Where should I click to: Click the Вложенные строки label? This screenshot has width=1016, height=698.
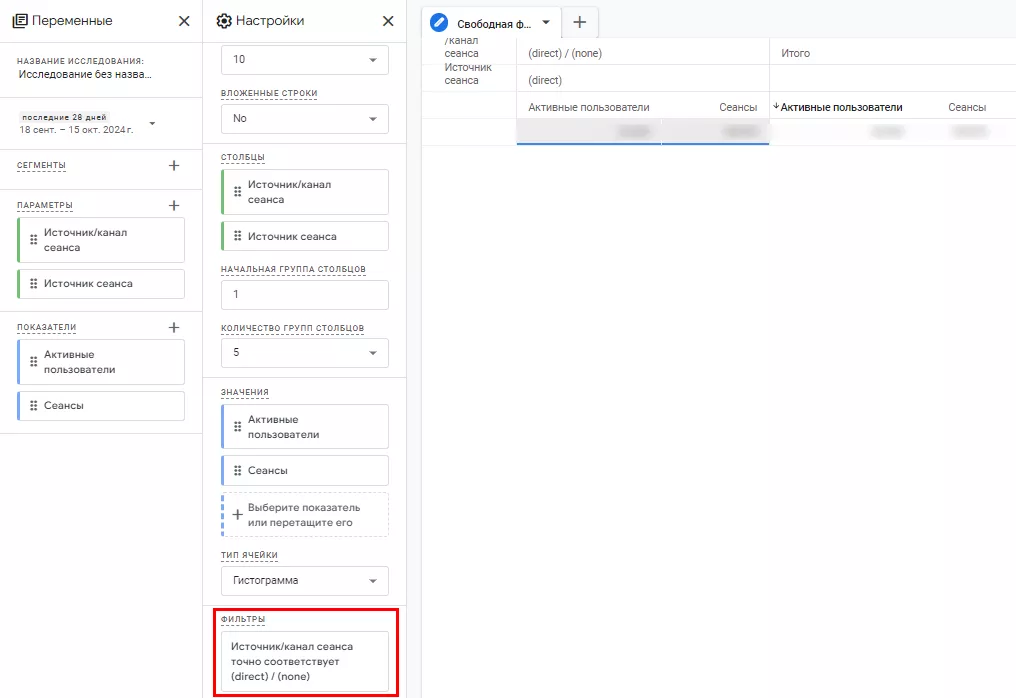click(x=269, y=93)
